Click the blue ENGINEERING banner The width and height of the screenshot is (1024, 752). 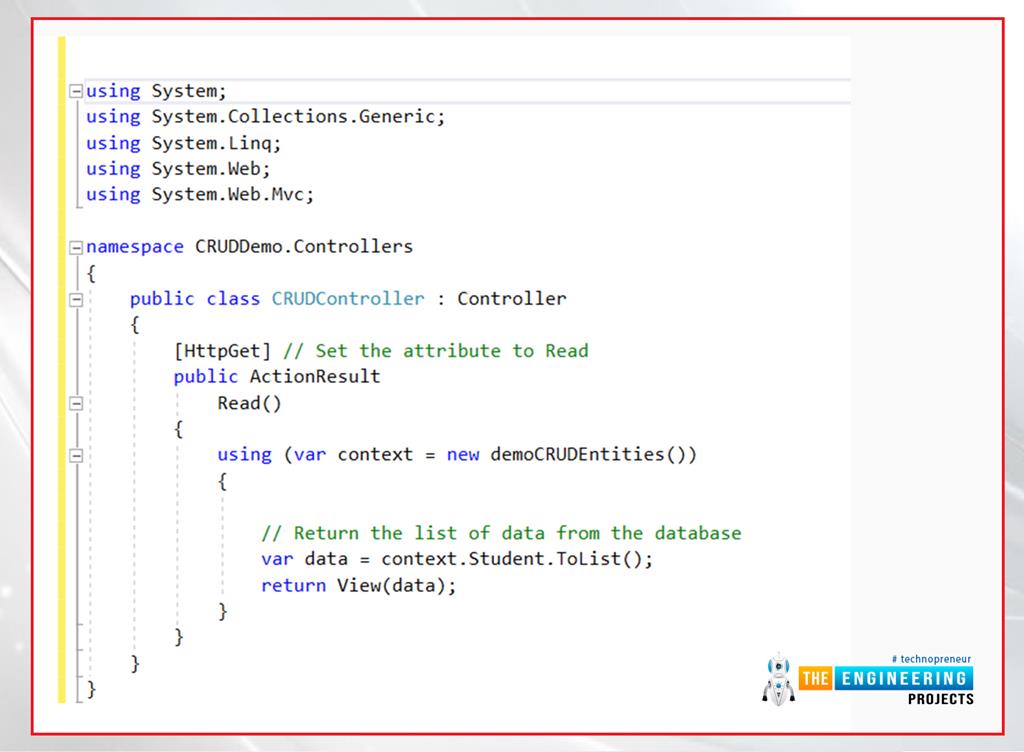coord(905,677)
